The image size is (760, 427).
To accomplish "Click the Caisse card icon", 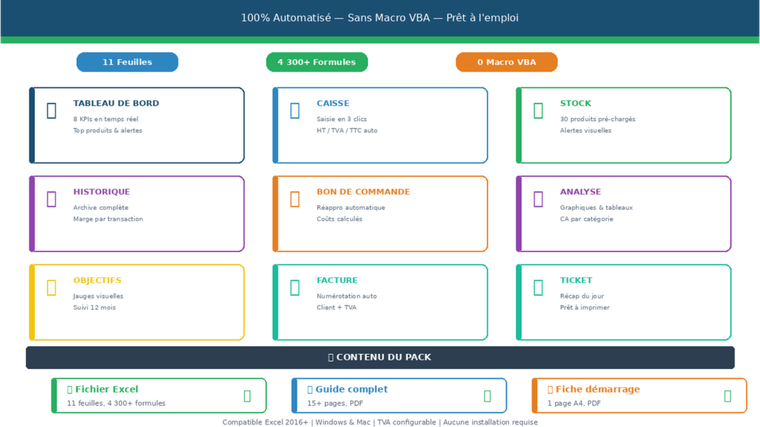I will (295, 110).
